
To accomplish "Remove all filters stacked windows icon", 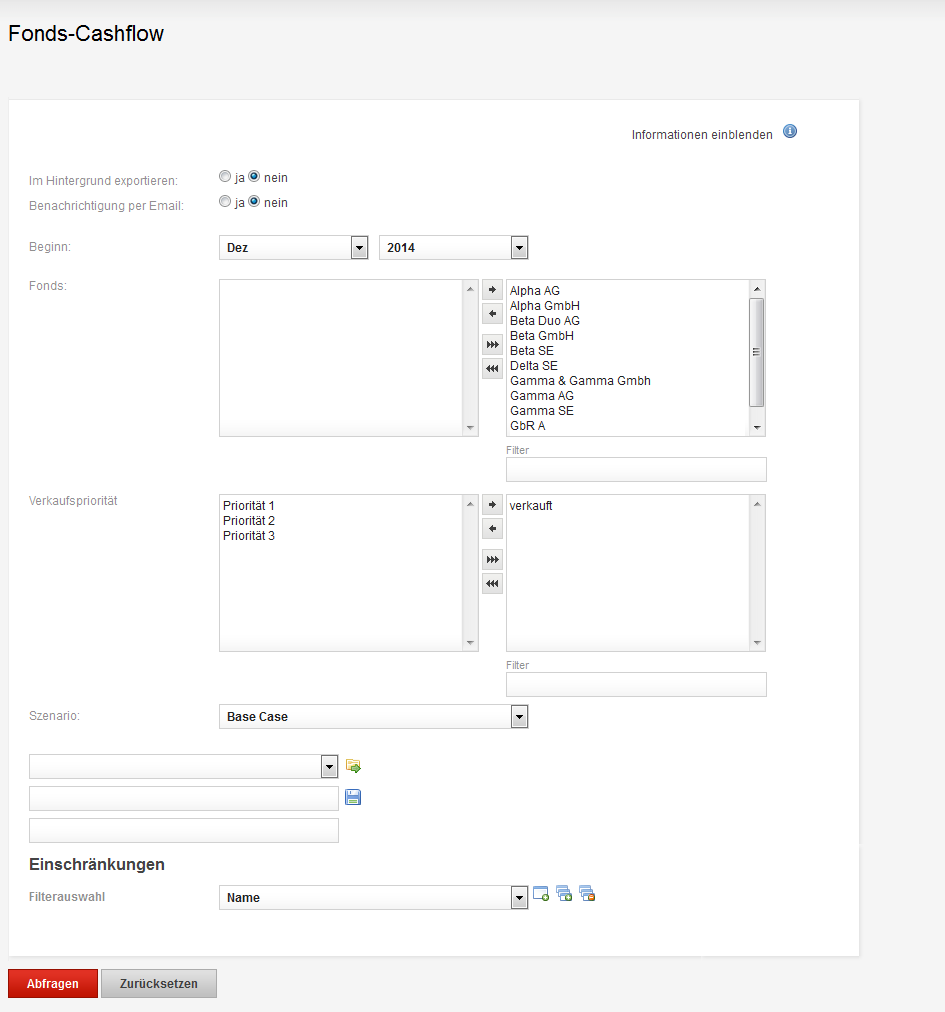I will click(x=587, y=894).
